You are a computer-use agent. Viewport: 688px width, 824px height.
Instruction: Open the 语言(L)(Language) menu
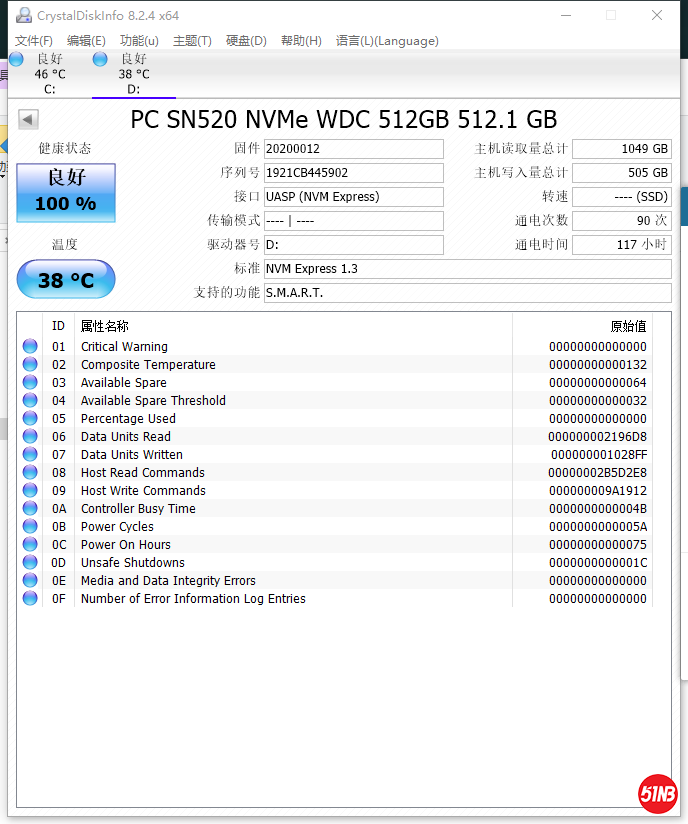click(x=387, y=41)
